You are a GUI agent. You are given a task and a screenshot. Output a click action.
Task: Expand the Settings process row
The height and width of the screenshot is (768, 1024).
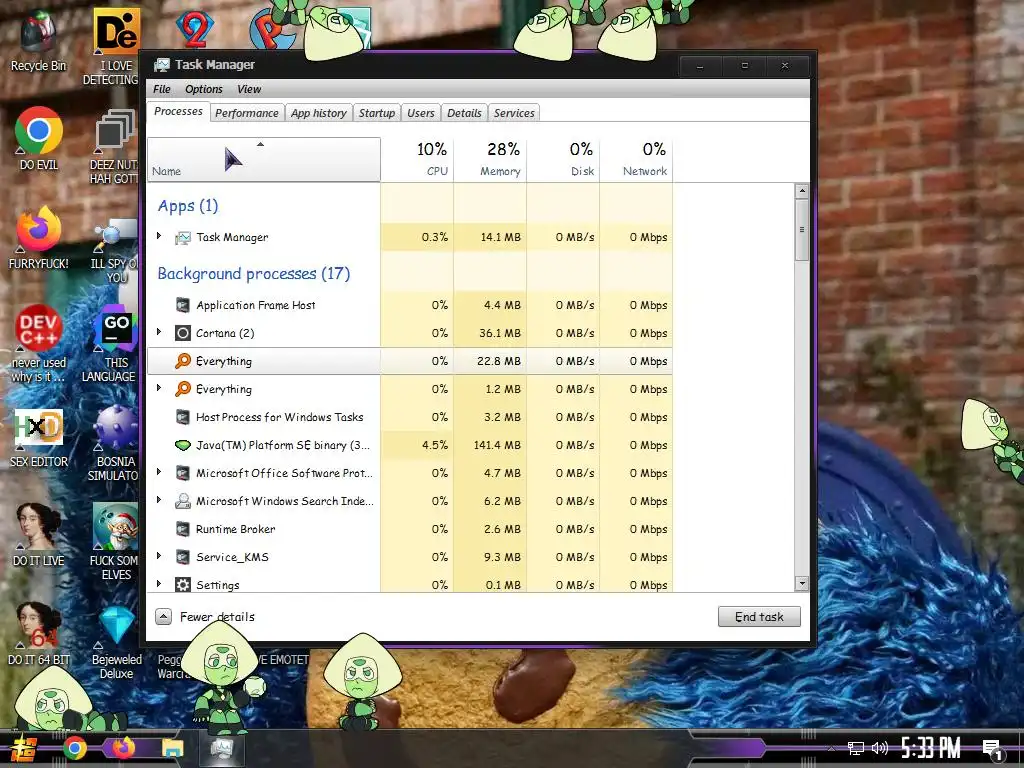point(159,583)
